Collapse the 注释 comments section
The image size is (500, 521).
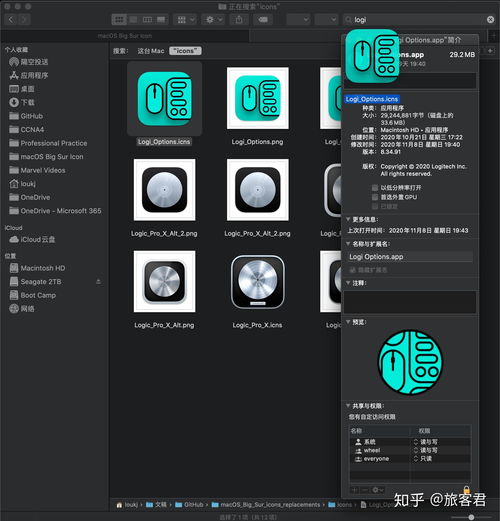click(x=348, y=283)
